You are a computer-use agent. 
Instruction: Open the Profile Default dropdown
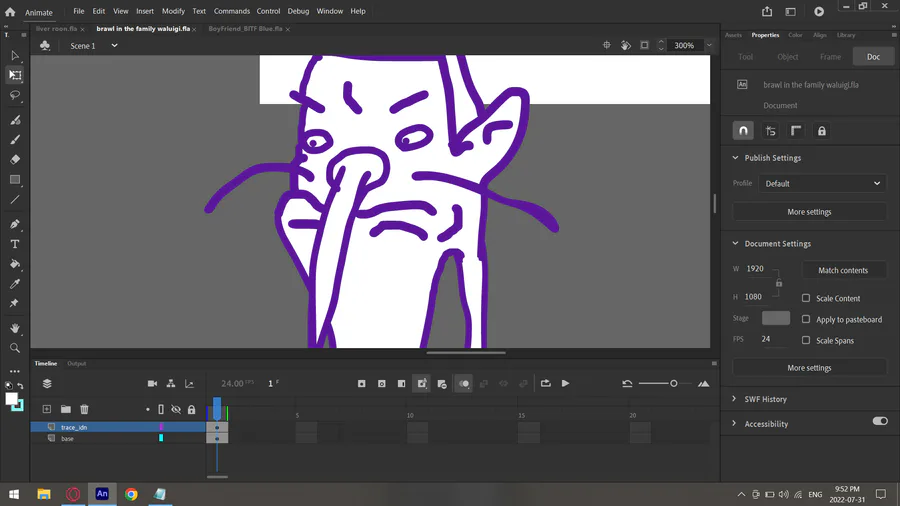822,184
